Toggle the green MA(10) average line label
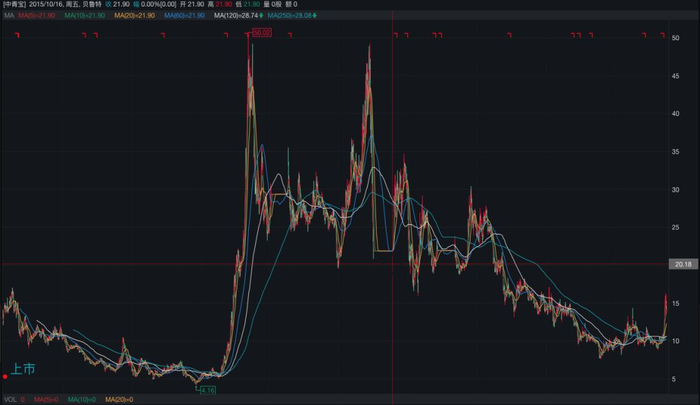700x405 pixels. [x=84, y=16]
